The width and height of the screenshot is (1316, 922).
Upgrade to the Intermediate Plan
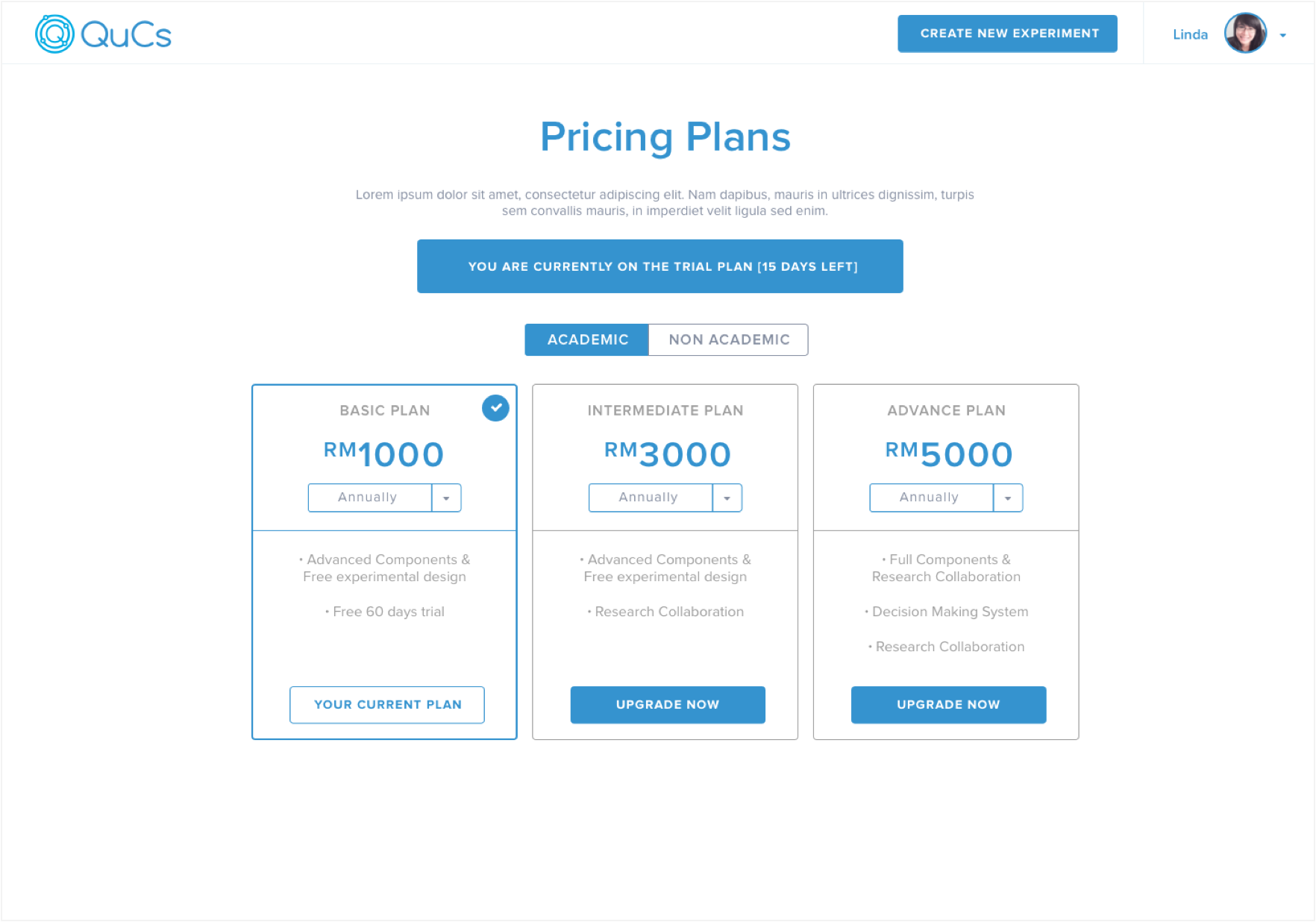pos(668,704)
